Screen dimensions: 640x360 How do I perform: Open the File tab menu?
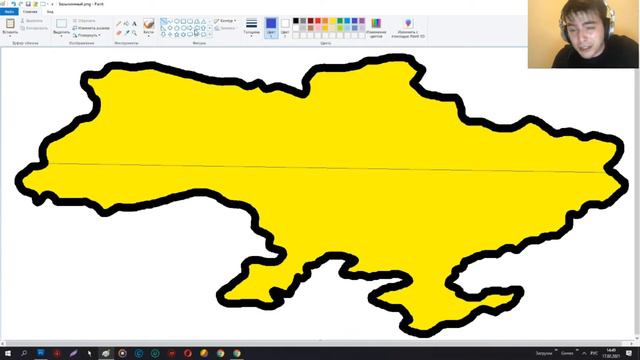pos(9,11)
